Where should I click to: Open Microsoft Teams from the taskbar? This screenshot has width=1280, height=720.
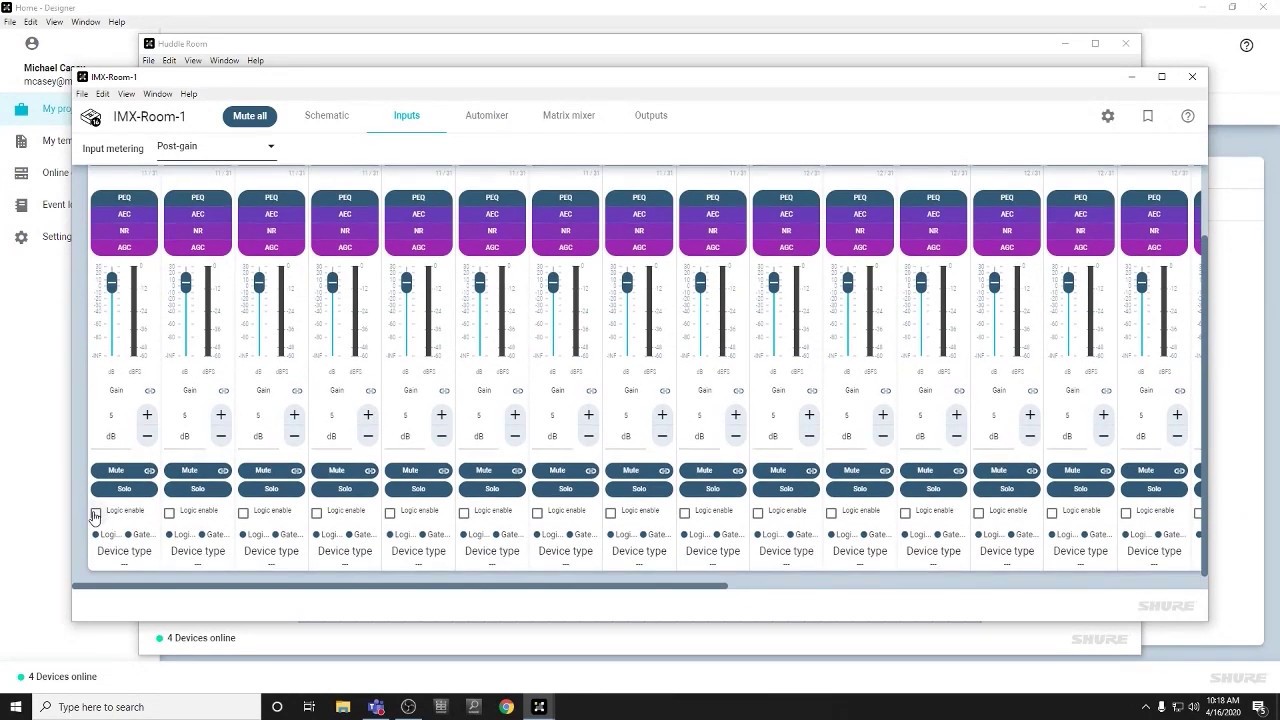pyautogui.click(x=376, y=707)
